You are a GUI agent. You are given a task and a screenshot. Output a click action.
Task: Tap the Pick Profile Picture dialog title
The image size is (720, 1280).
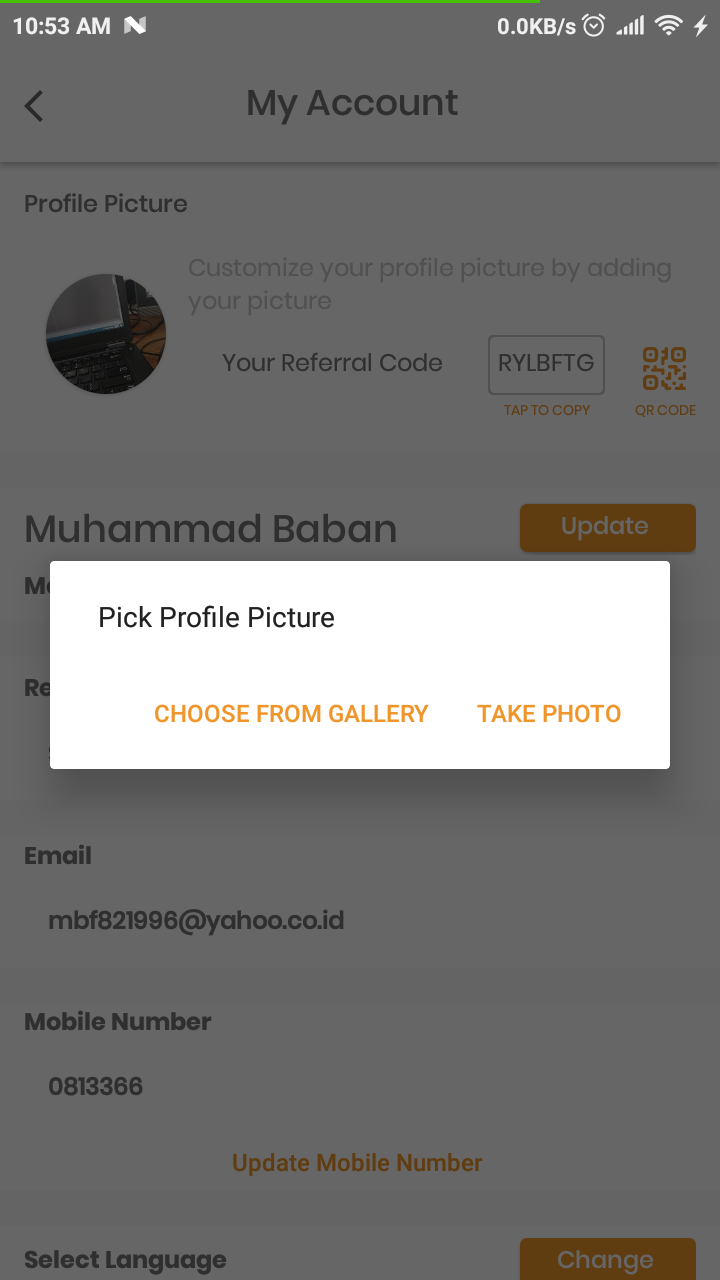pyautogui.click(x=216, y=618)
